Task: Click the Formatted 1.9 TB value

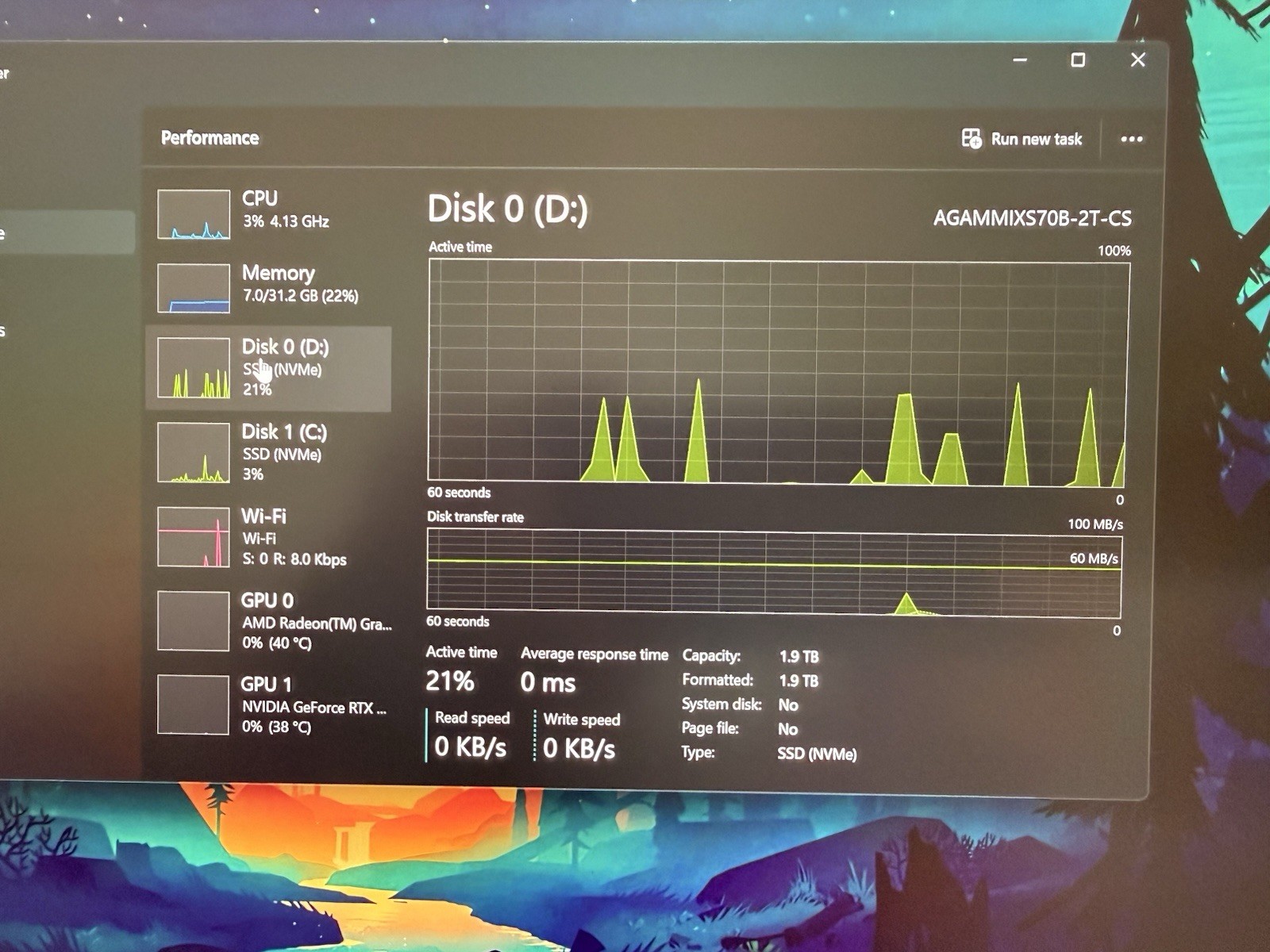Action: pyautogui.click(x=799, y=681)
